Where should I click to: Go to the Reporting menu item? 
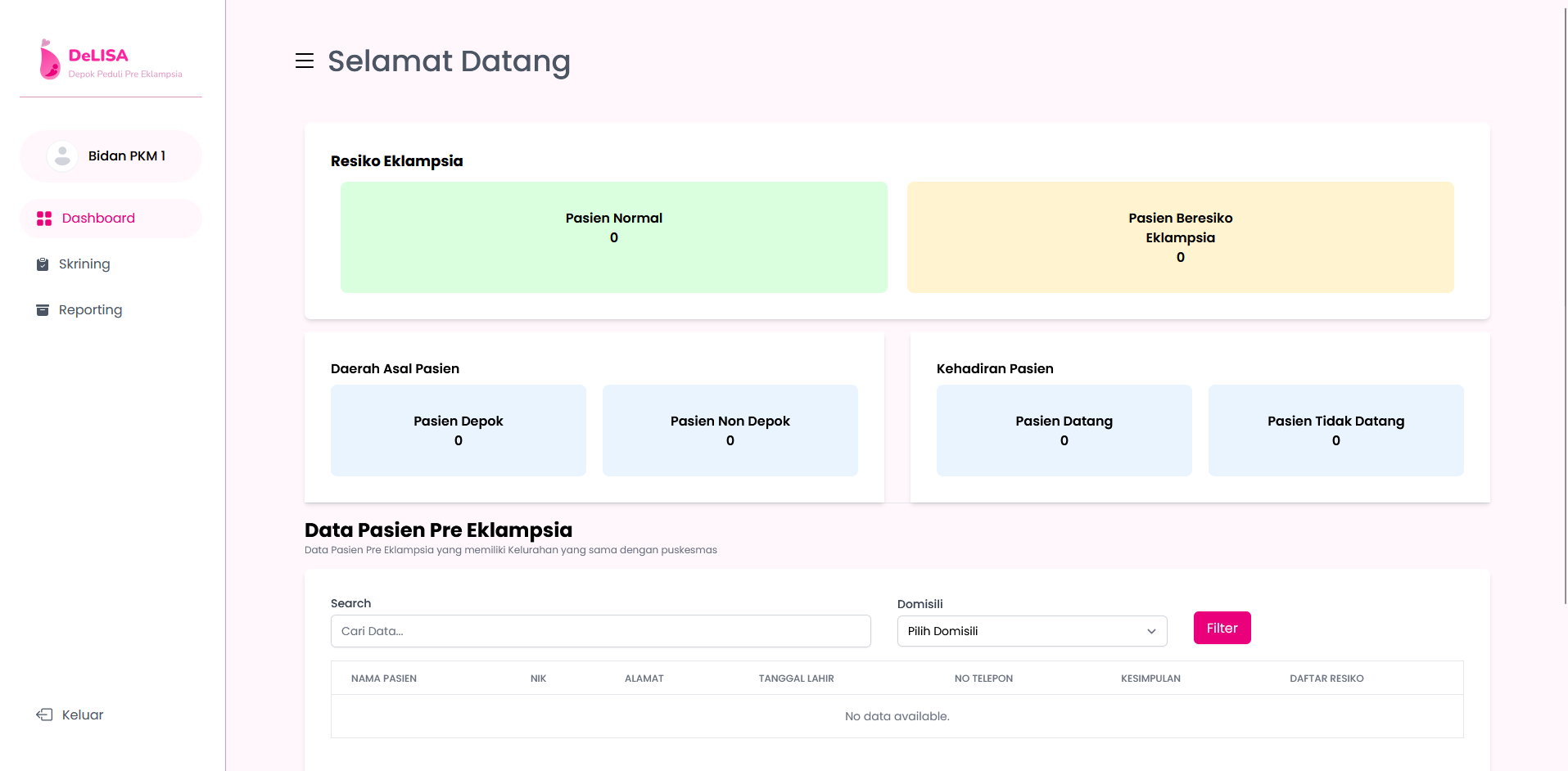(111, 310)
